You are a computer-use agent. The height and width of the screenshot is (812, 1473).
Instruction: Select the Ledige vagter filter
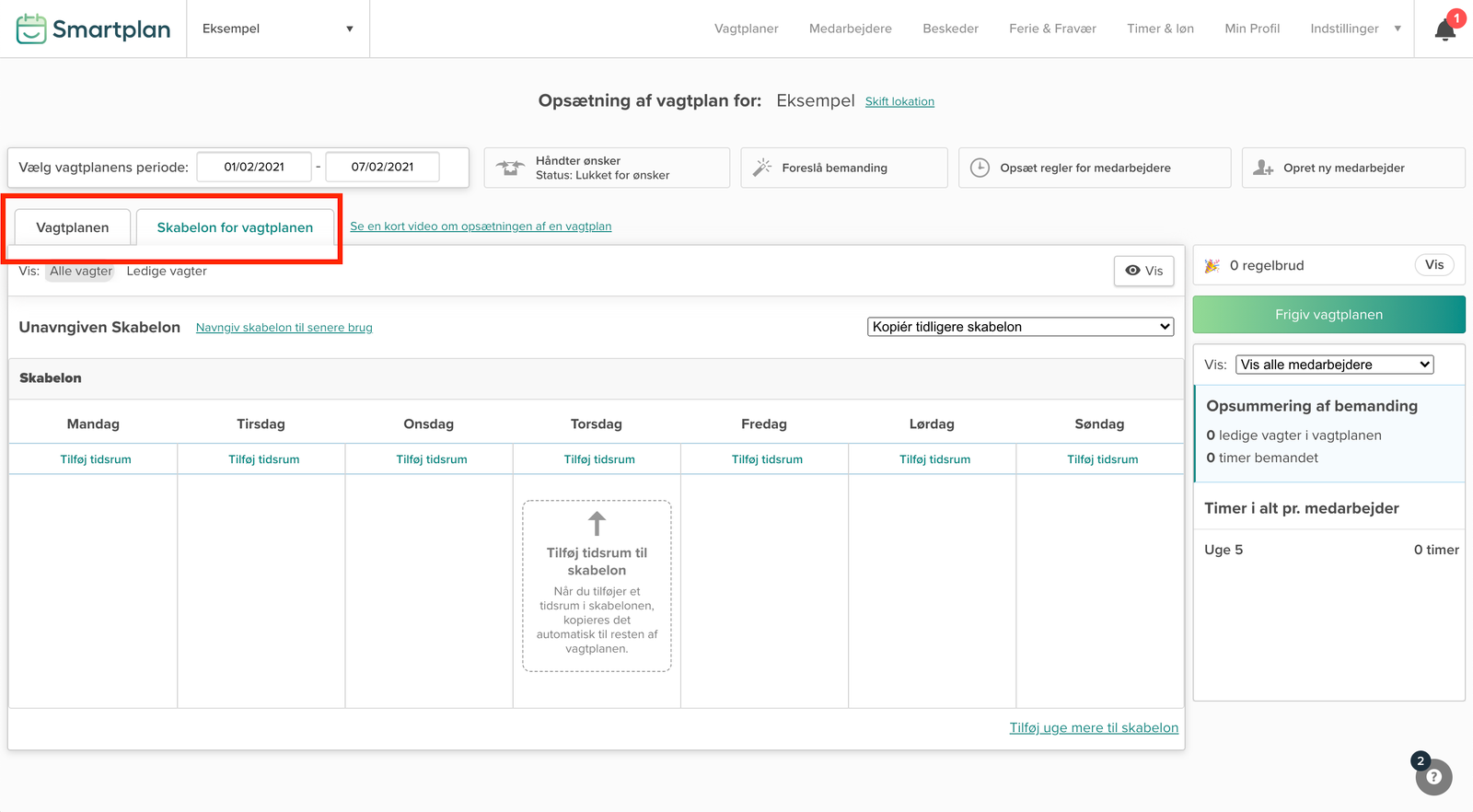tap(167, 271)
